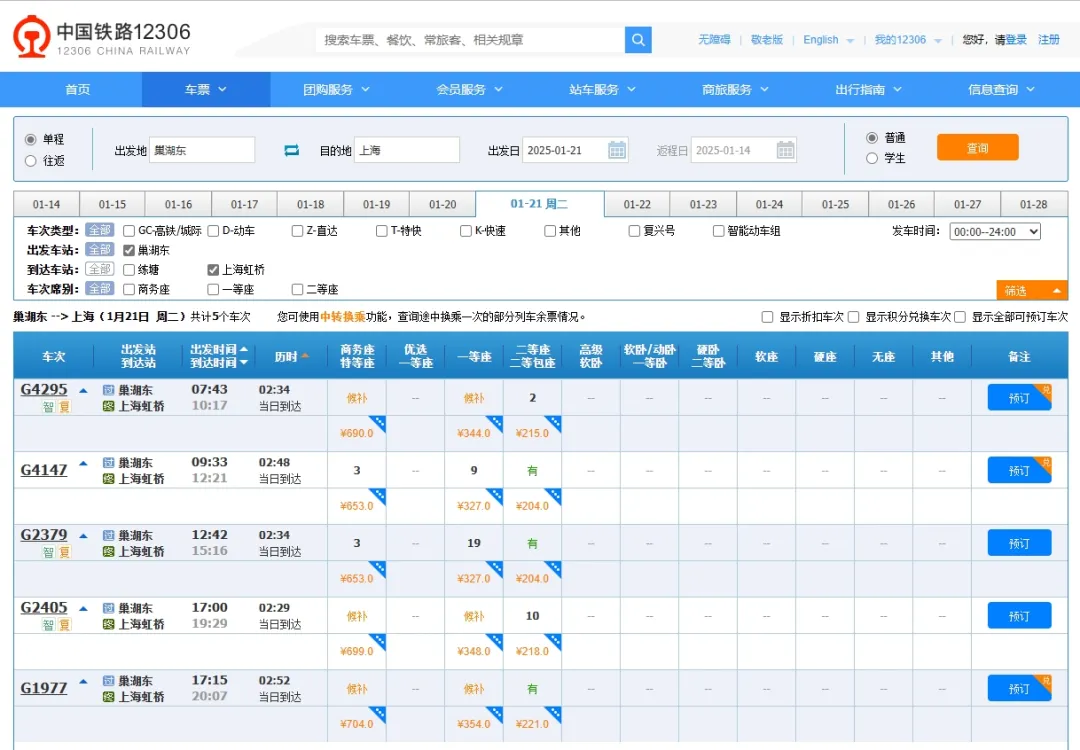The image size is (1080, 750).
Task: Select the round-trip 往返 radio button
Action: [30, 160]
